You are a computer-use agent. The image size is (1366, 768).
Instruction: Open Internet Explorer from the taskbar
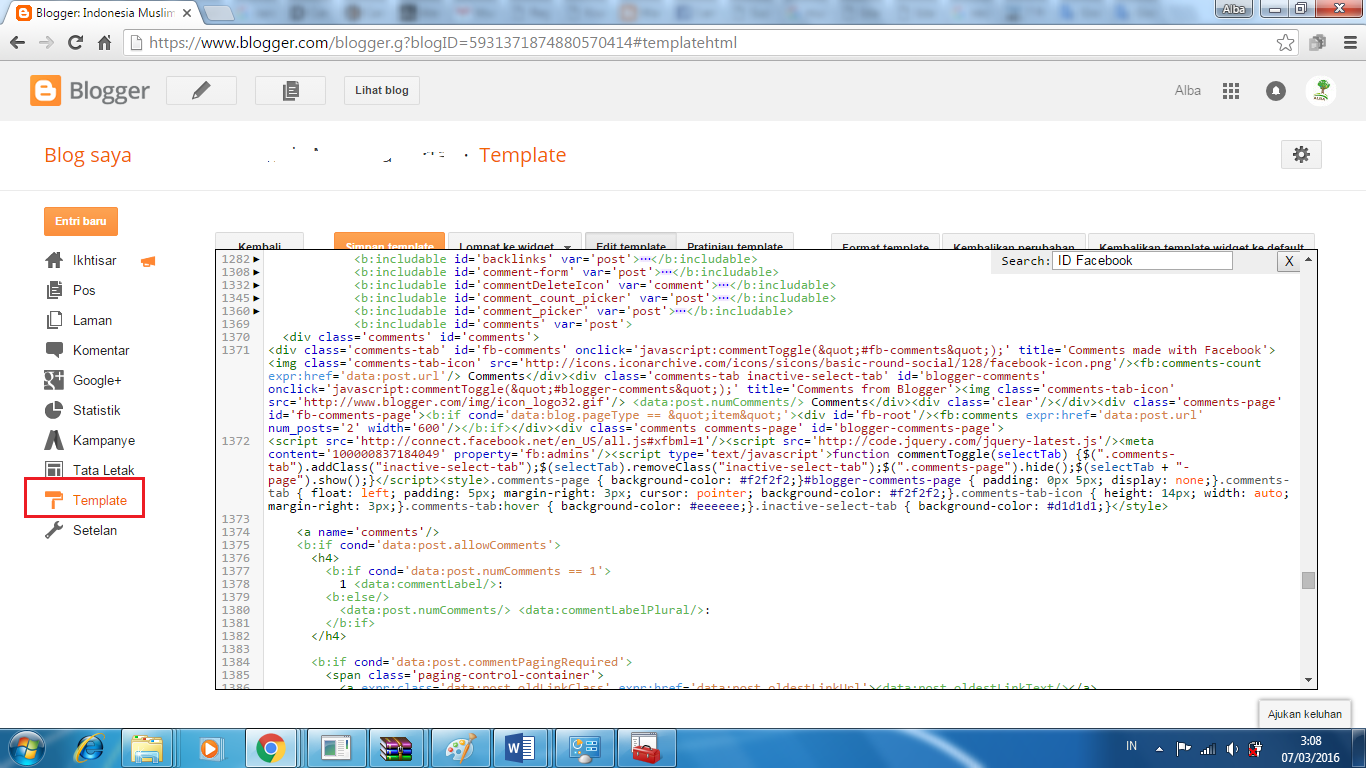click(x=90, y=747)
